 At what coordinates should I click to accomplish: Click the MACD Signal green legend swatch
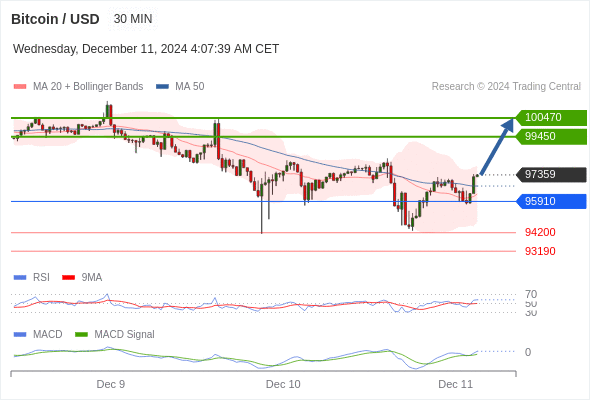coord(81,335)
